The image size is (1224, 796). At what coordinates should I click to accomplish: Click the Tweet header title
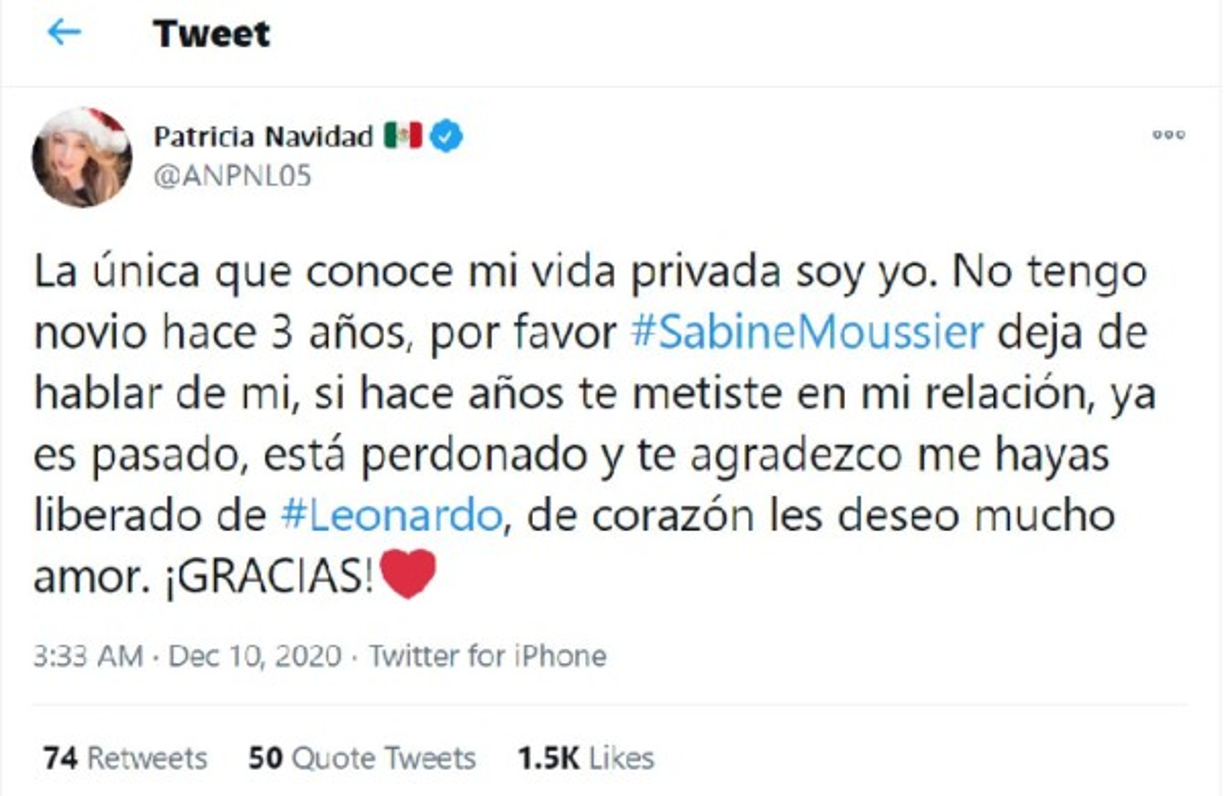click(210, 31)
